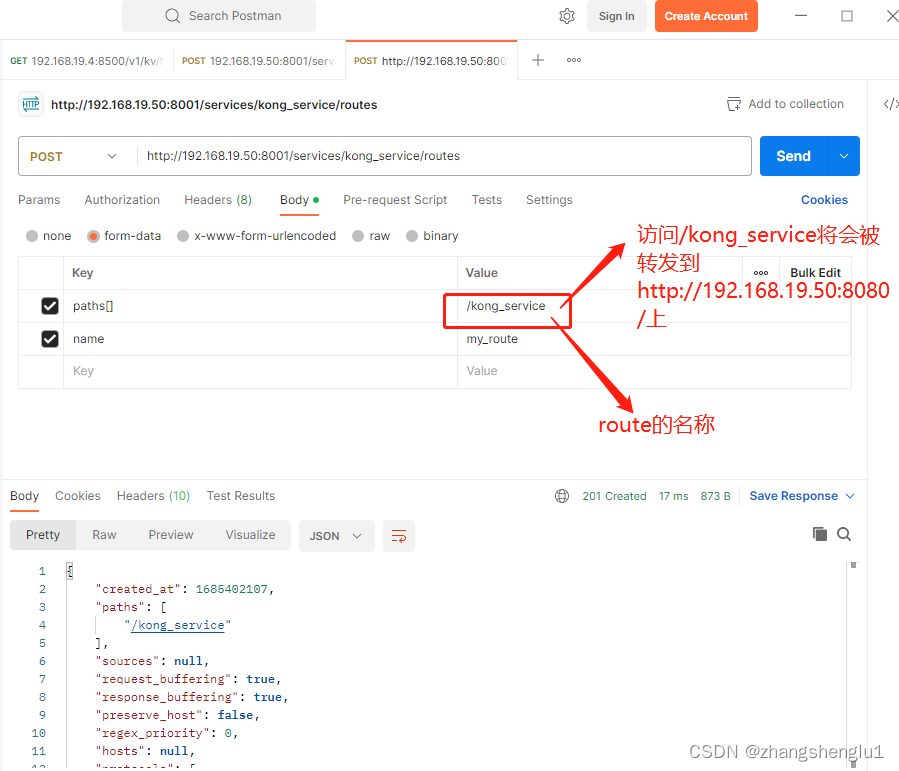Click the Create Account button
The height and width of the screenshot is (771, 899).
(x=706, y=16)
